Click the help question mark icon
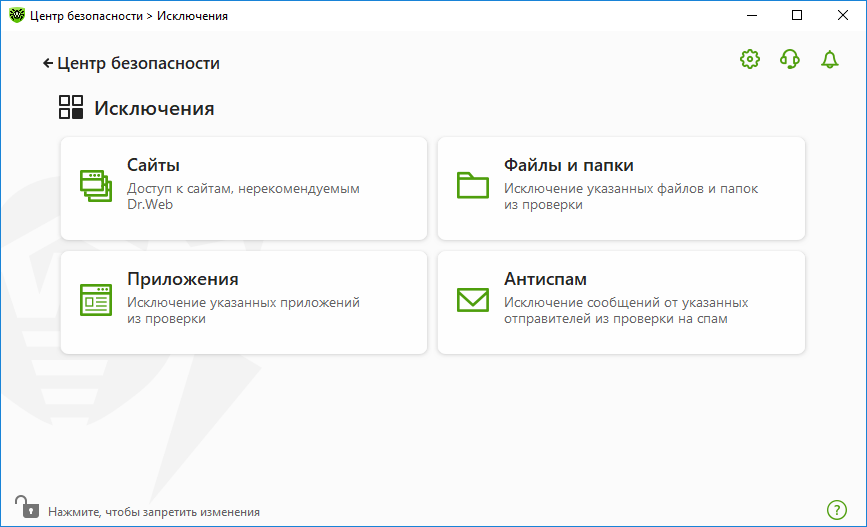867x527 pixels. [x=837, y=510]
